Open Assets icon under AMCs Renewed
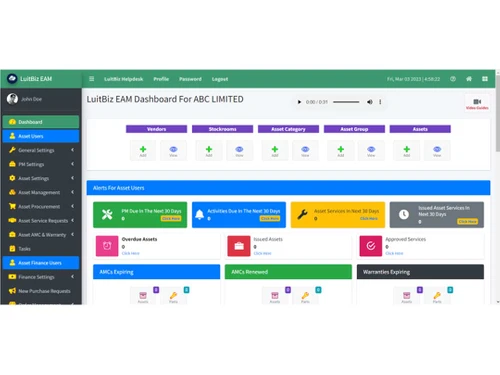This screenshot has width=500, height=375. pos(275,296)
